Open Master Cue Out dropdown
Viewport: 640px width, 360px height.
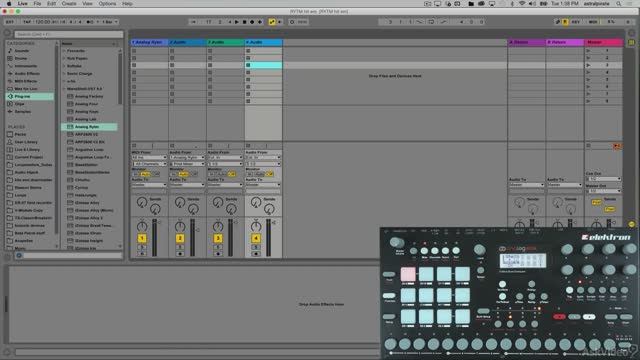(604, 179)
